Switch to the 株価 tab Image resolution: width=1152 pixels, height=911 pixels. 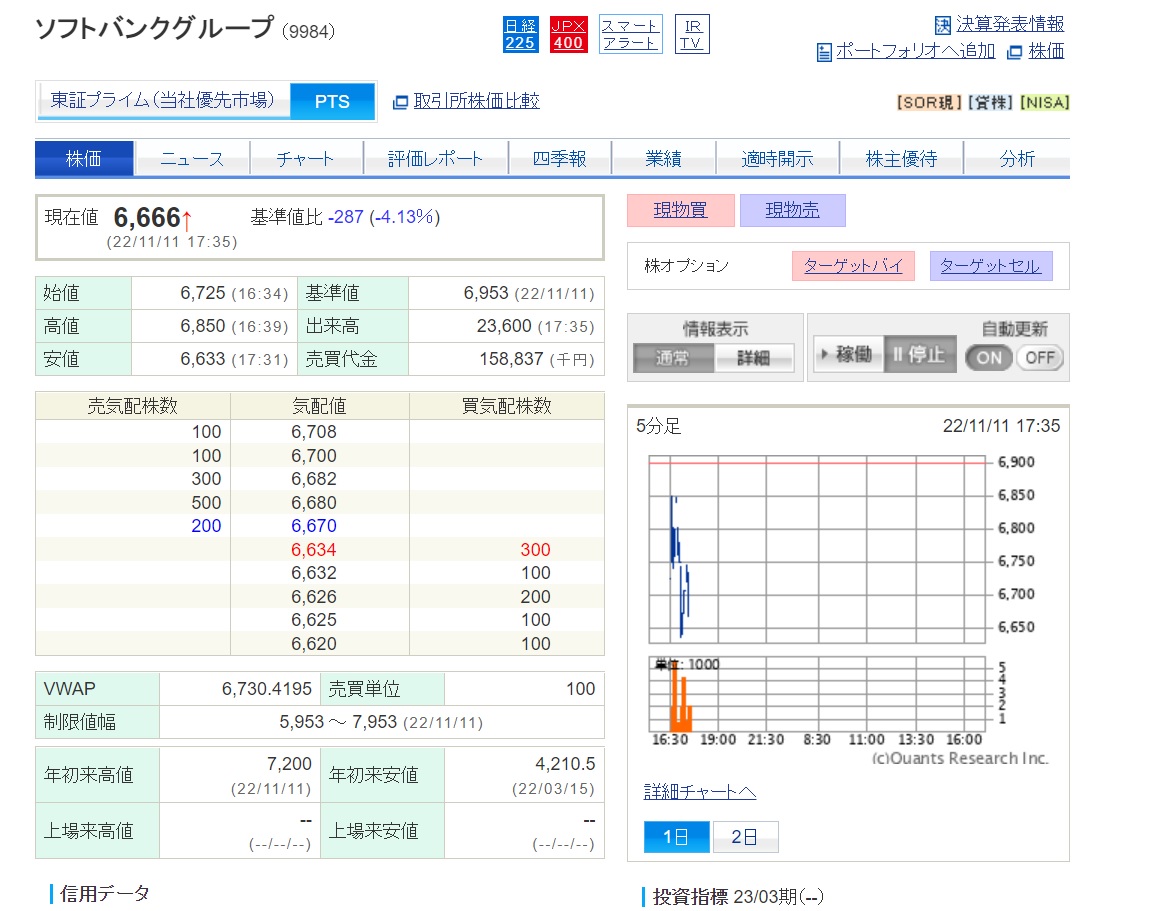84,159
